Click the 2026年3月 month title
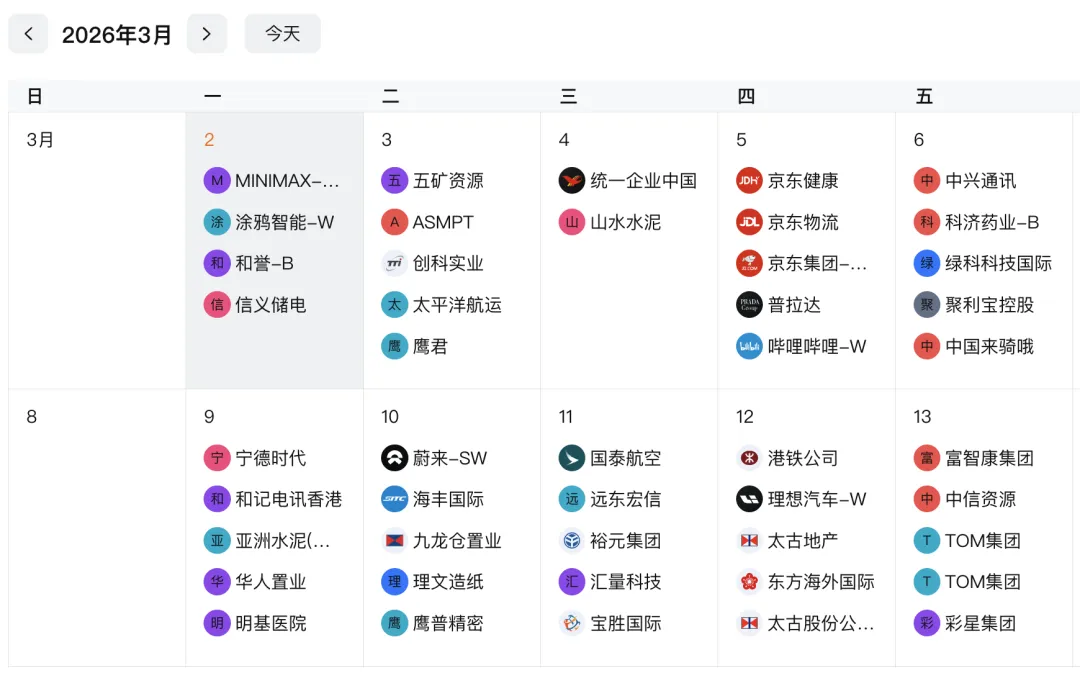The height and width of the screenshot is (673, 1080). click(117, 34)
